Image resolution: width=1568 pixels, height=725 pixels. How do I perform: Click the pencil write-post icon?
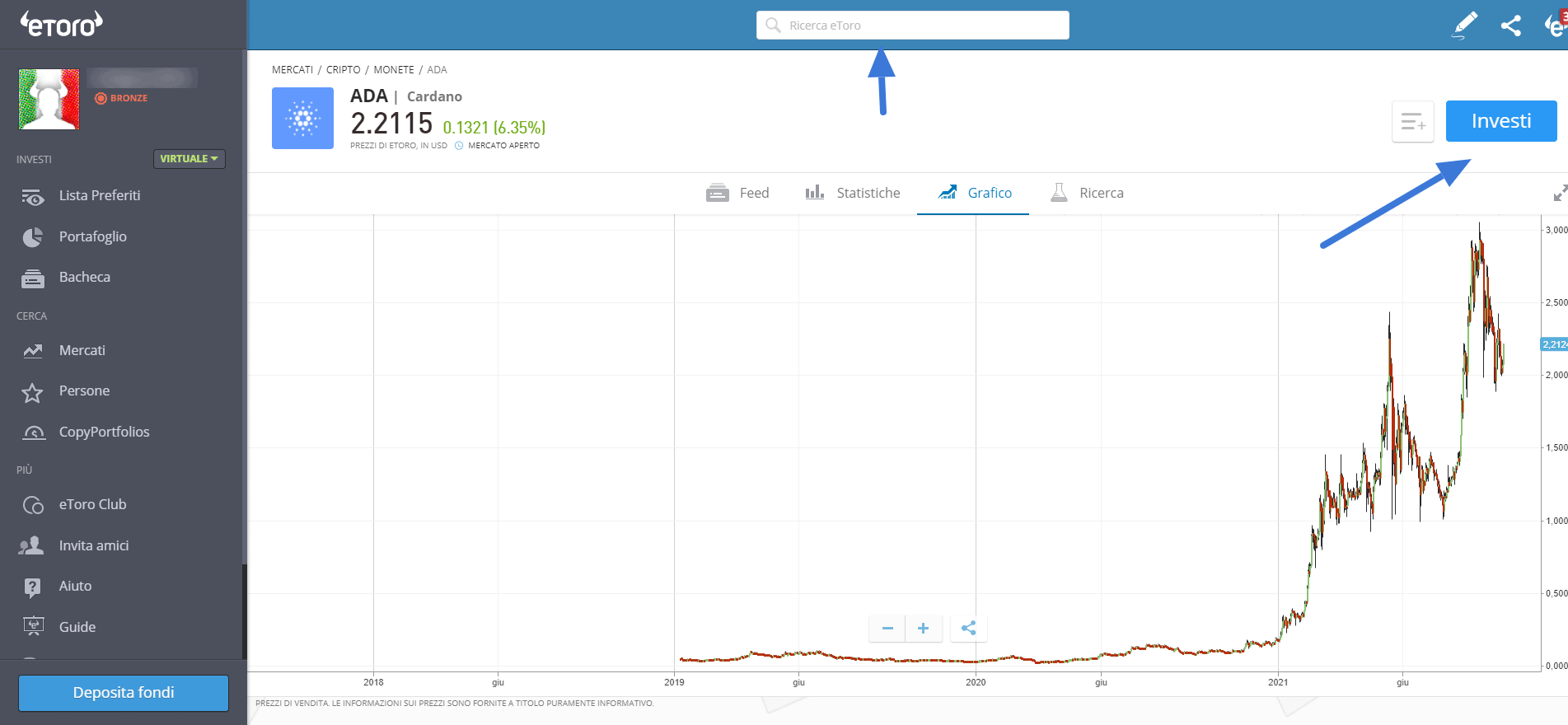(x=1464, y=25)
